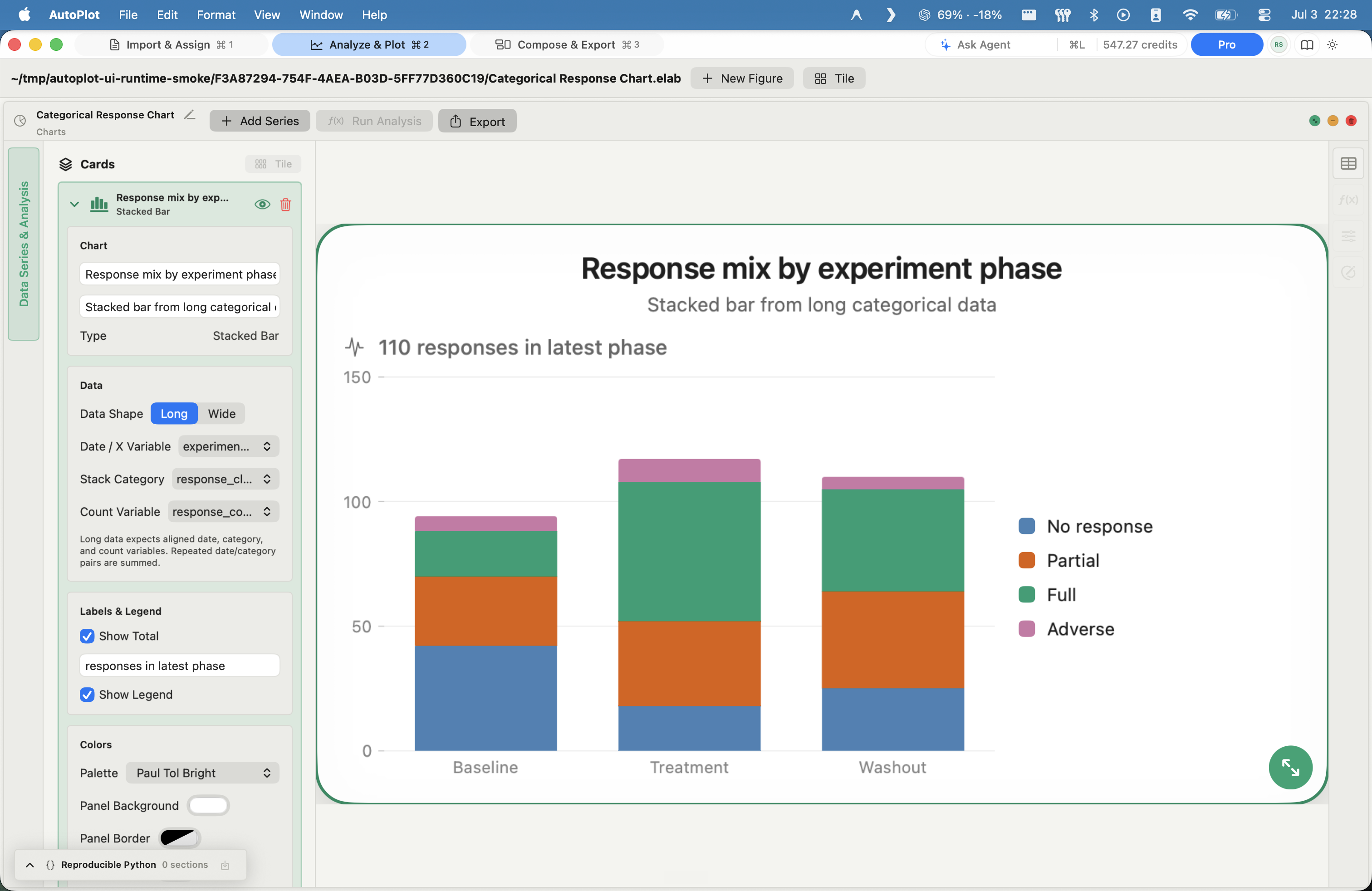Click the Pro upgrade button
Viewport: 1372px width, 891px height.
[x=1226, y=44]
